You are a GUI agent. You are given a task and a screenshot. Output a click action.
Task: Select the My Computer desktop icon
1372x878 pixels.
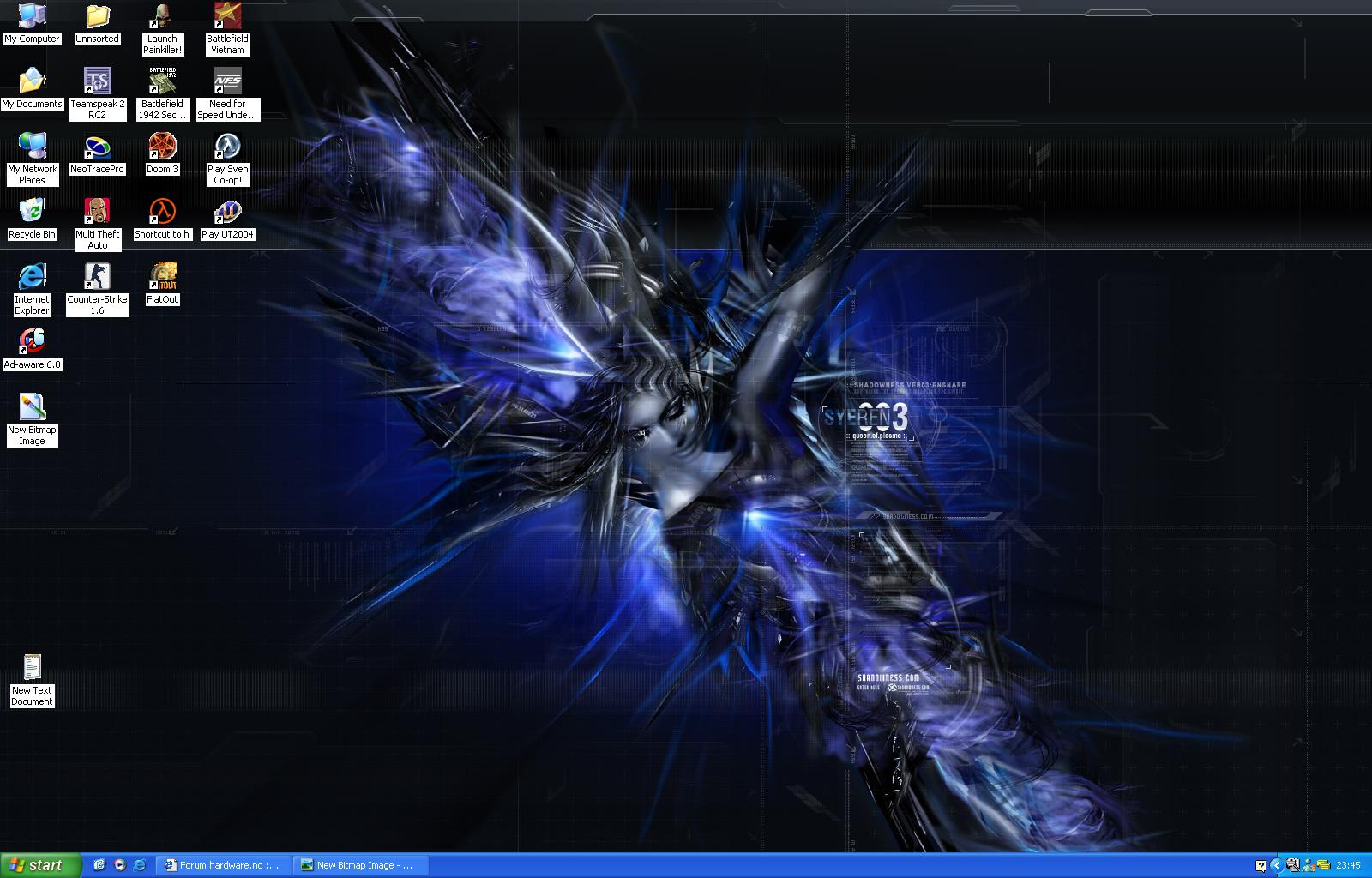click(33, 23)
